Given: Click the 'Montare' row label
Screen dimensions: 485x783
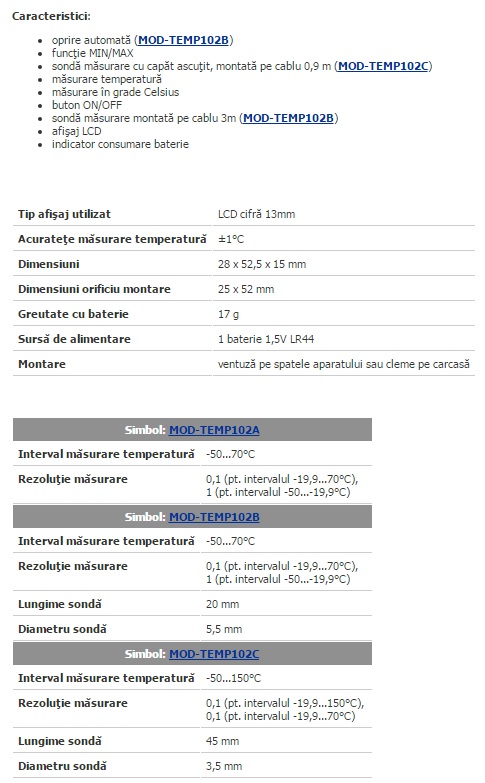Looking at the screenshot, I should (x=42, y=364).
